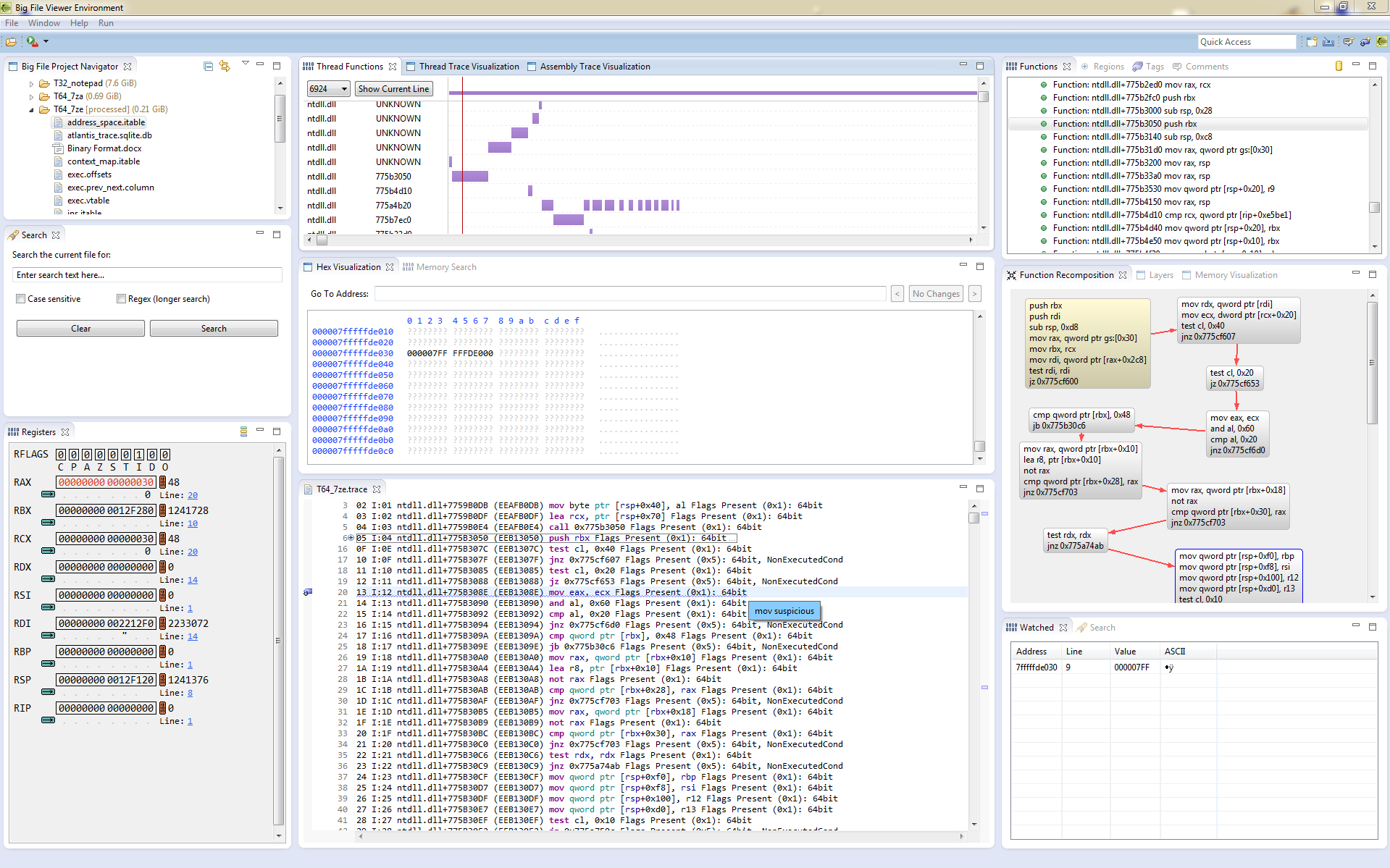This screenshot has height=868, width=1390.
Task: Click RAX teal arrow memory icon
Action: (48, 494)
